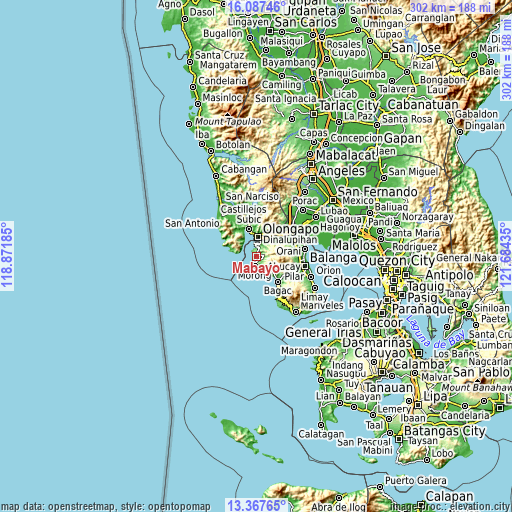Click the Masinloc label

(222, 98)
